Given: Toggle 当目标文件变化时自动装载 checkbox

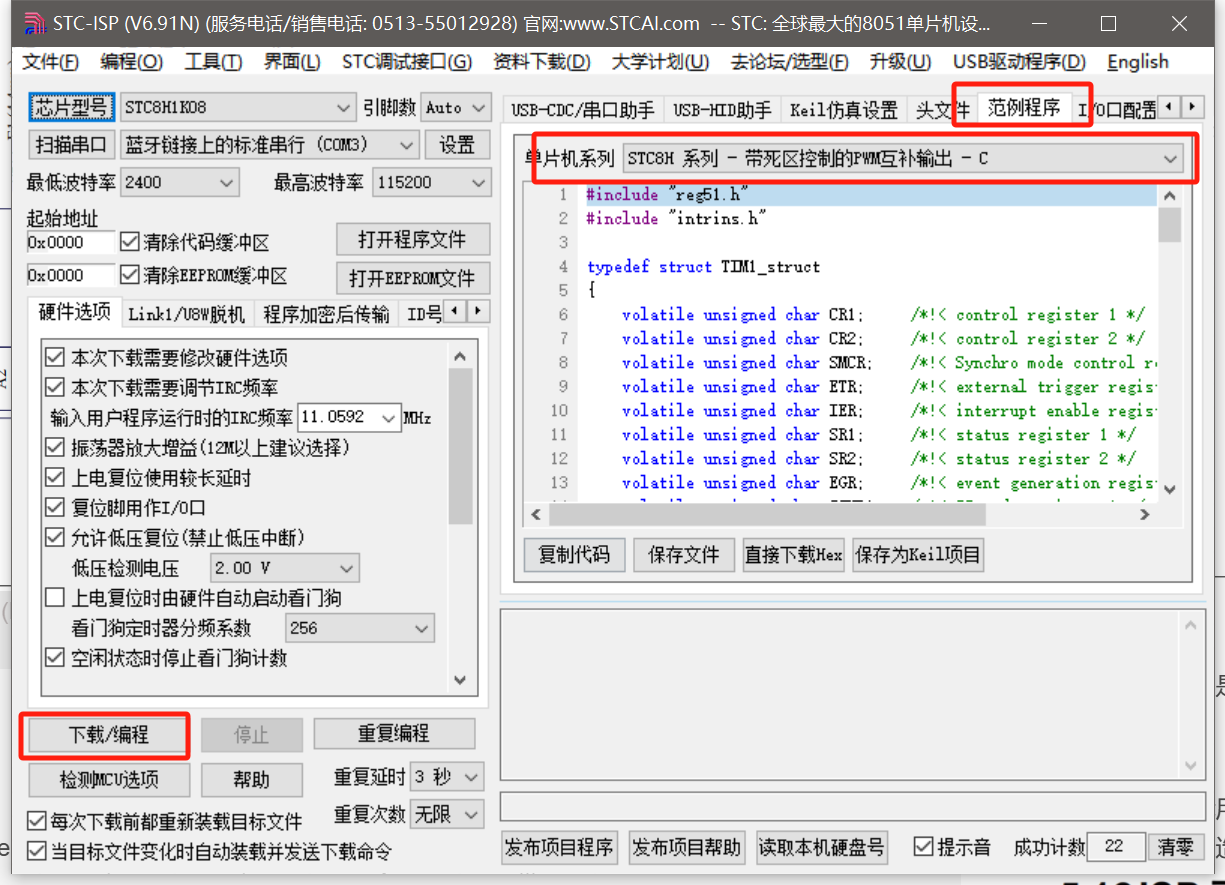Looking at the screenshot, I should [37, 851].
